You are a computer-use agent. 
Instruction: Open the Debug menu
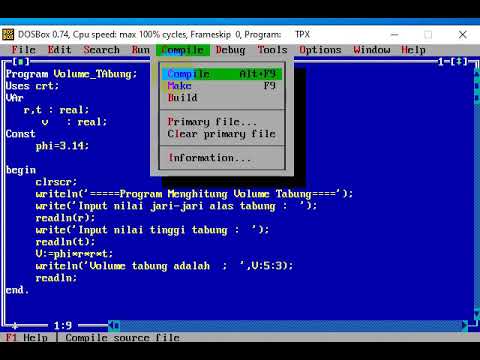point(230,50)
